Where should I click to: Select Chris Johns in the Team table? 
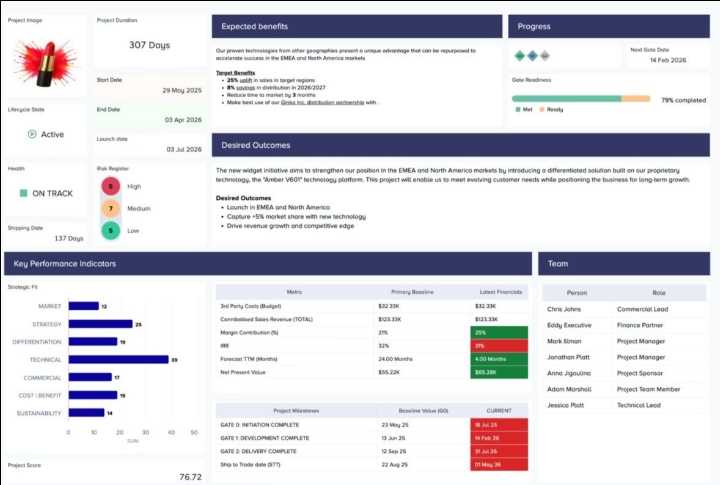pyautogui.click(x=564, y=309)
